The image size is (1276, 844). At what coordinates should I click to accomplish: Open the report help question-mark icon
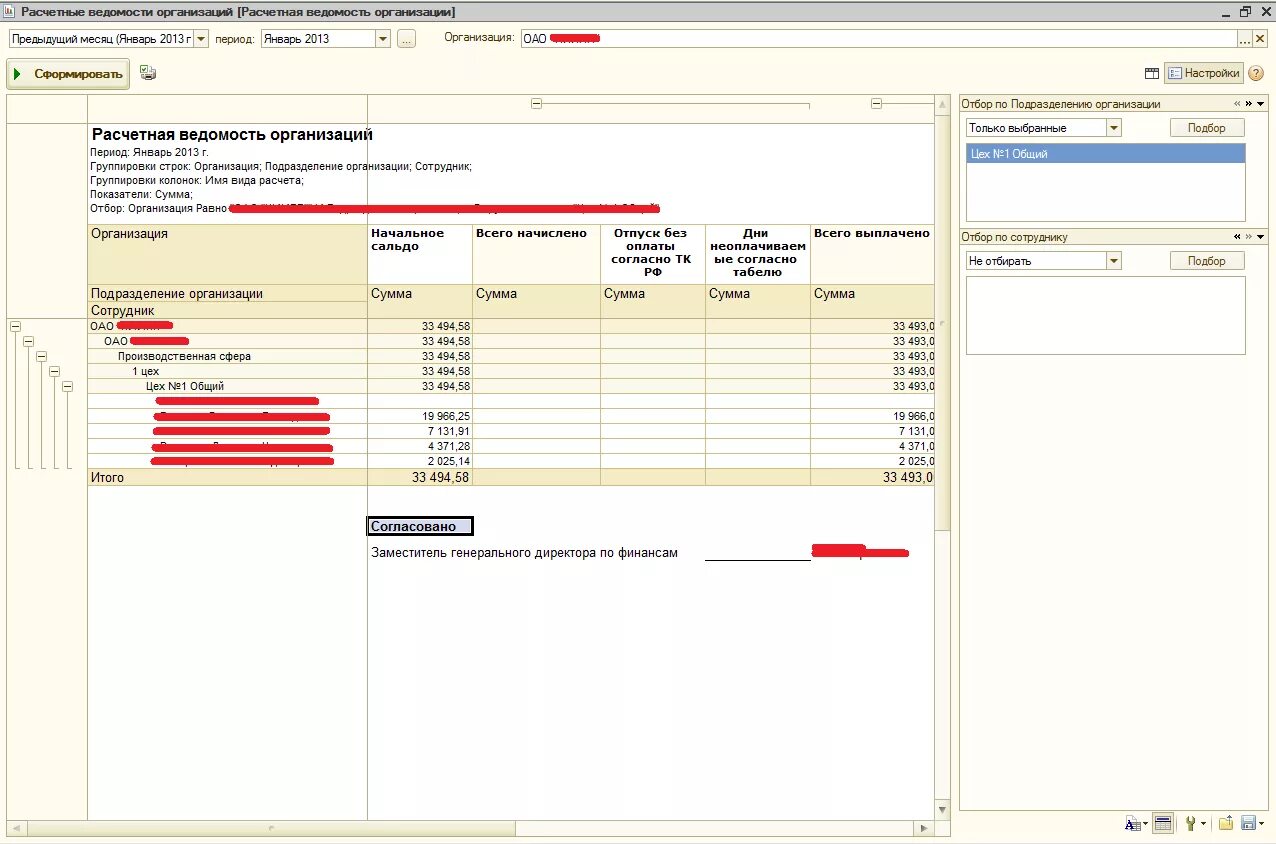[1256, 73]
